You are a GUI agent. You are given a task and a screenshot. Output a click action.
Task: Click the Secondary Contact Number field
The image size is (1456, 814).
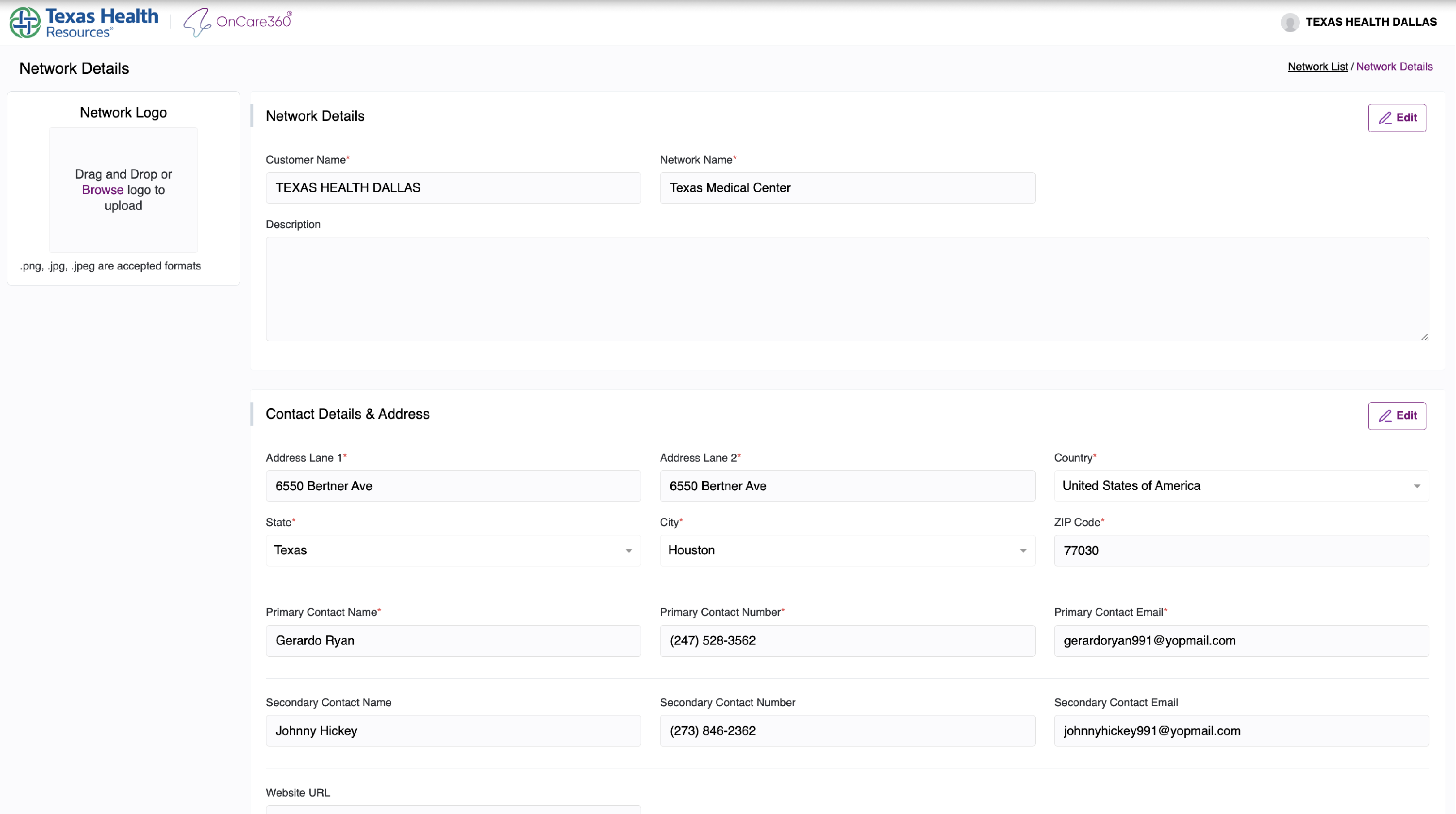pos(847,731)
